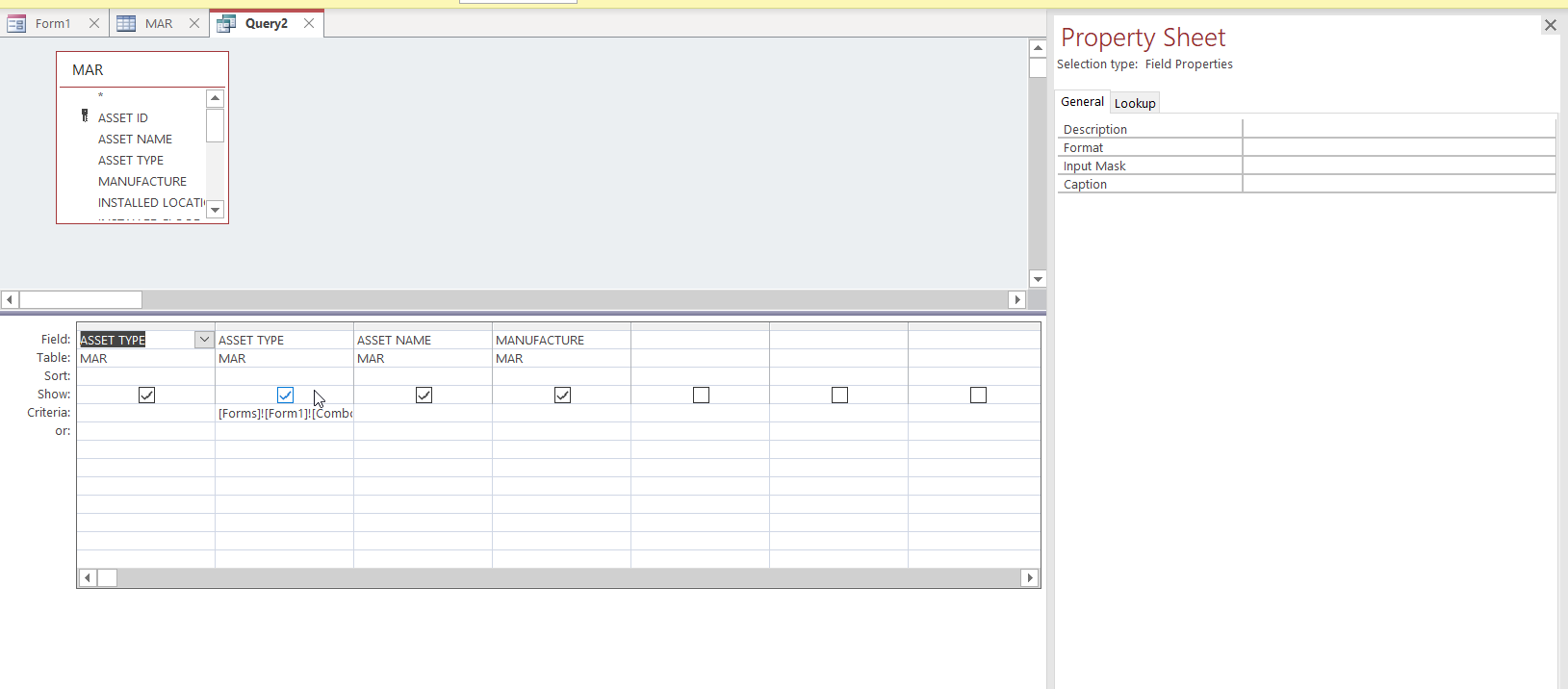Uncheck Show for ASSET NAME column
Viewport: 1568px width, 689px height.
(x=424, y=396)
